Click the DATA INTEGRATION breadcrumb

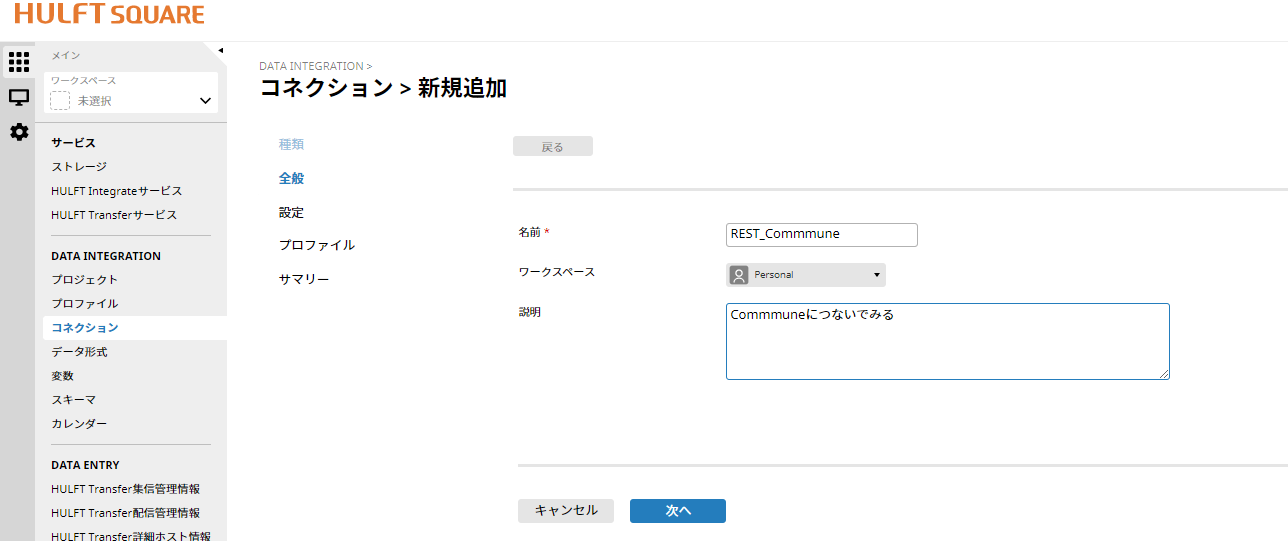click(x=311, y=66)
